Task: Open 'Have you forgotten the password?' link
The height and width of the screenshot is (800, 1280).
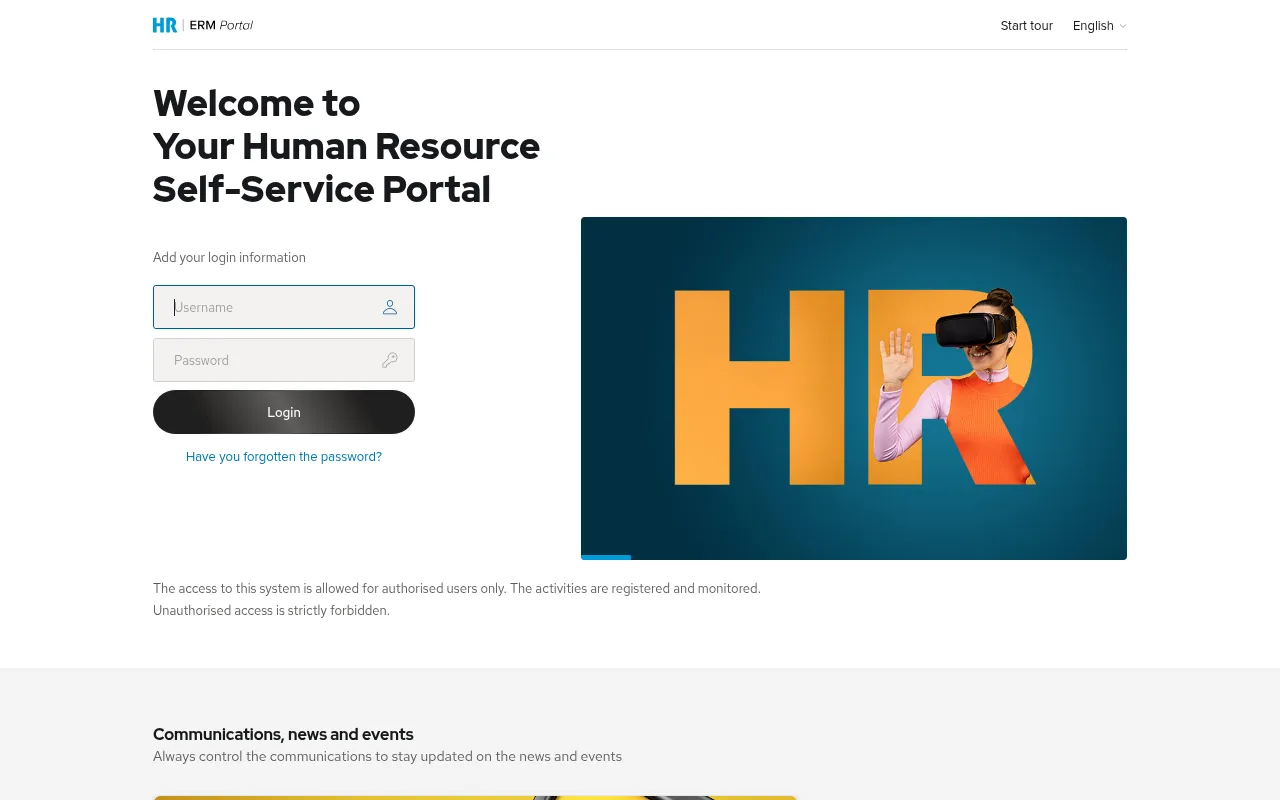Action: tap(284, 457)
